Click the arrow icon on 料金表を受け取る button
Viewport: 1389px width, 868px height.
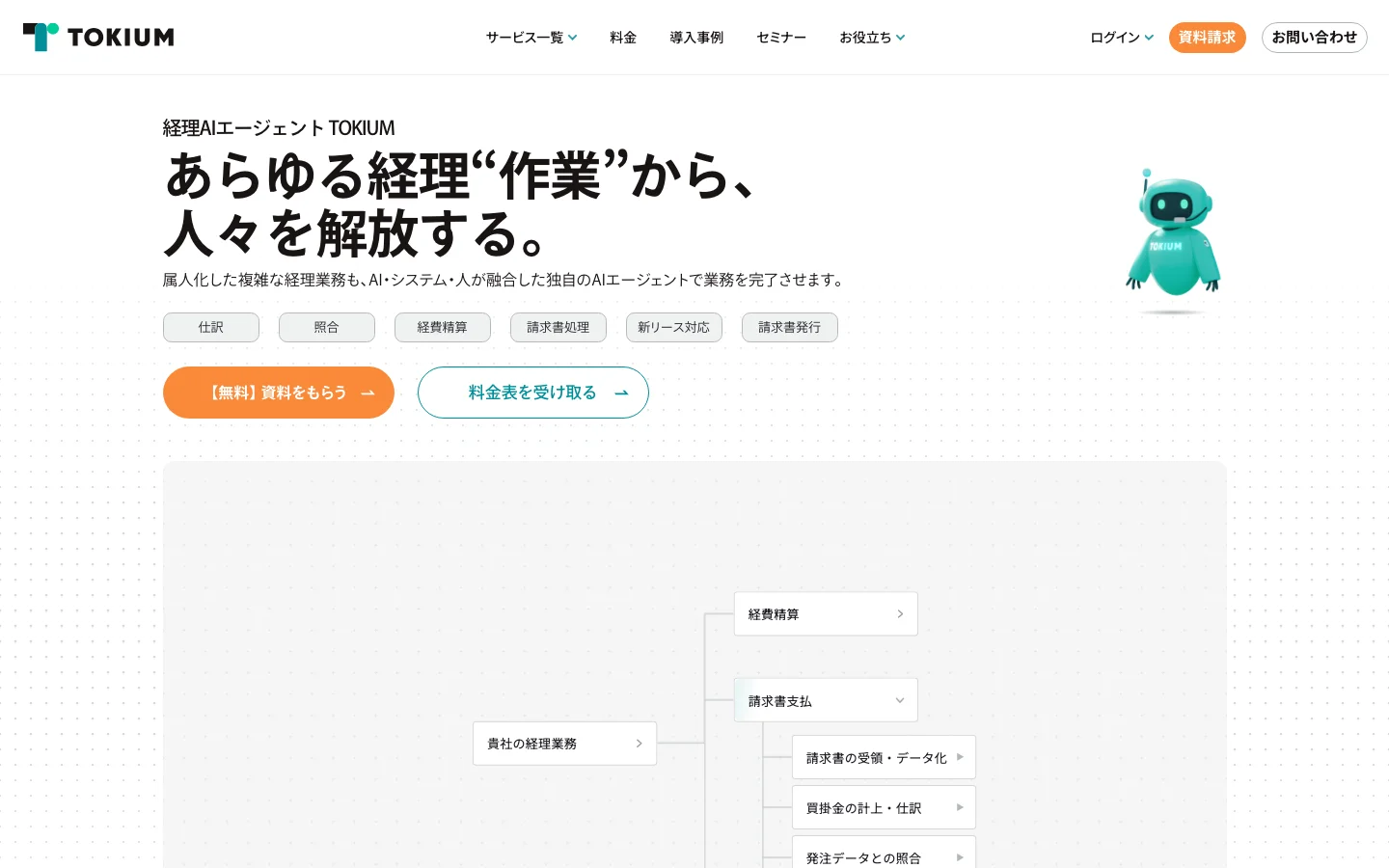[622, 393]
